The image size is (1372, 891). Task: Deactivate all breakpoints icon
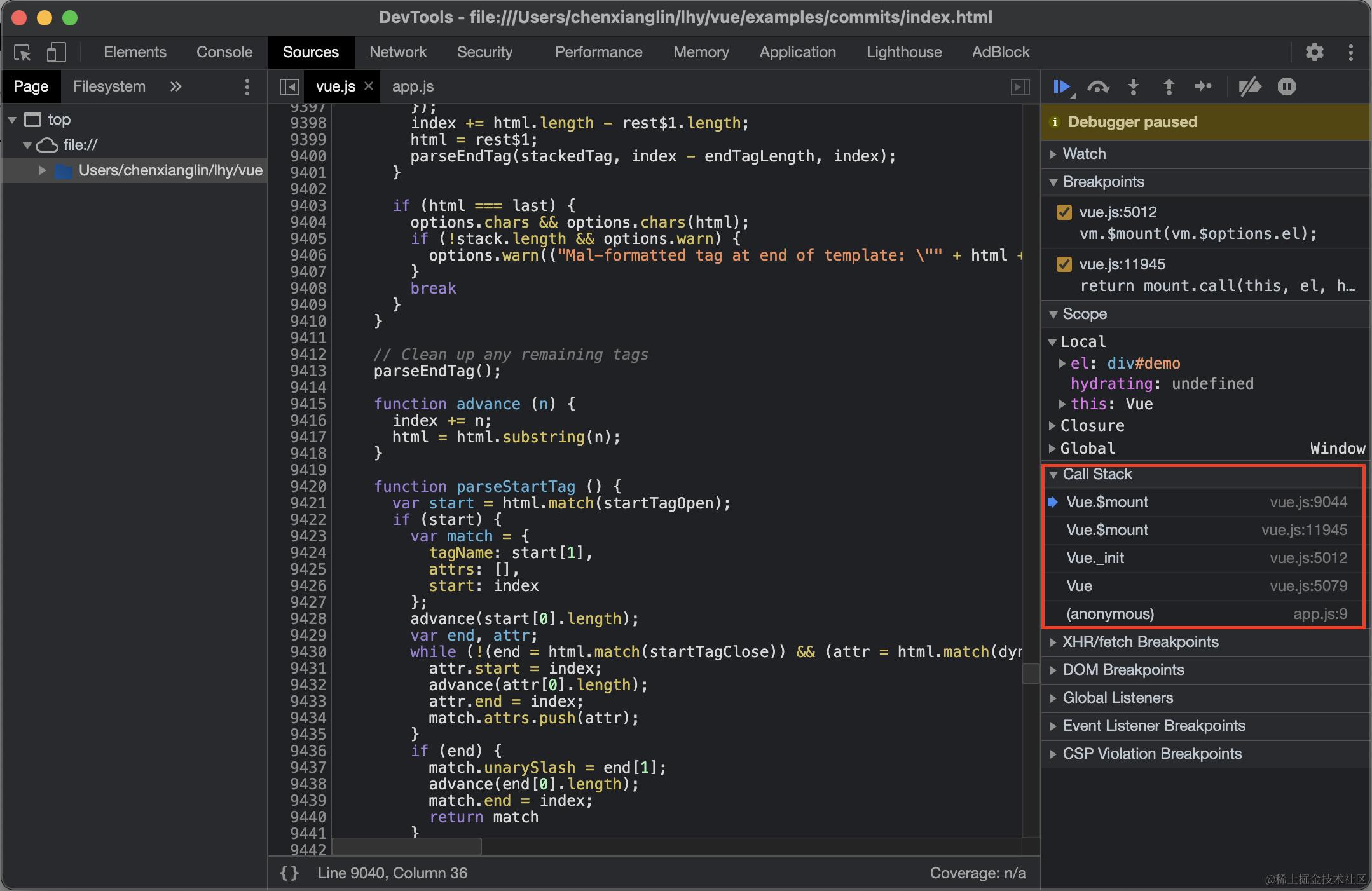coord(1249,86)
